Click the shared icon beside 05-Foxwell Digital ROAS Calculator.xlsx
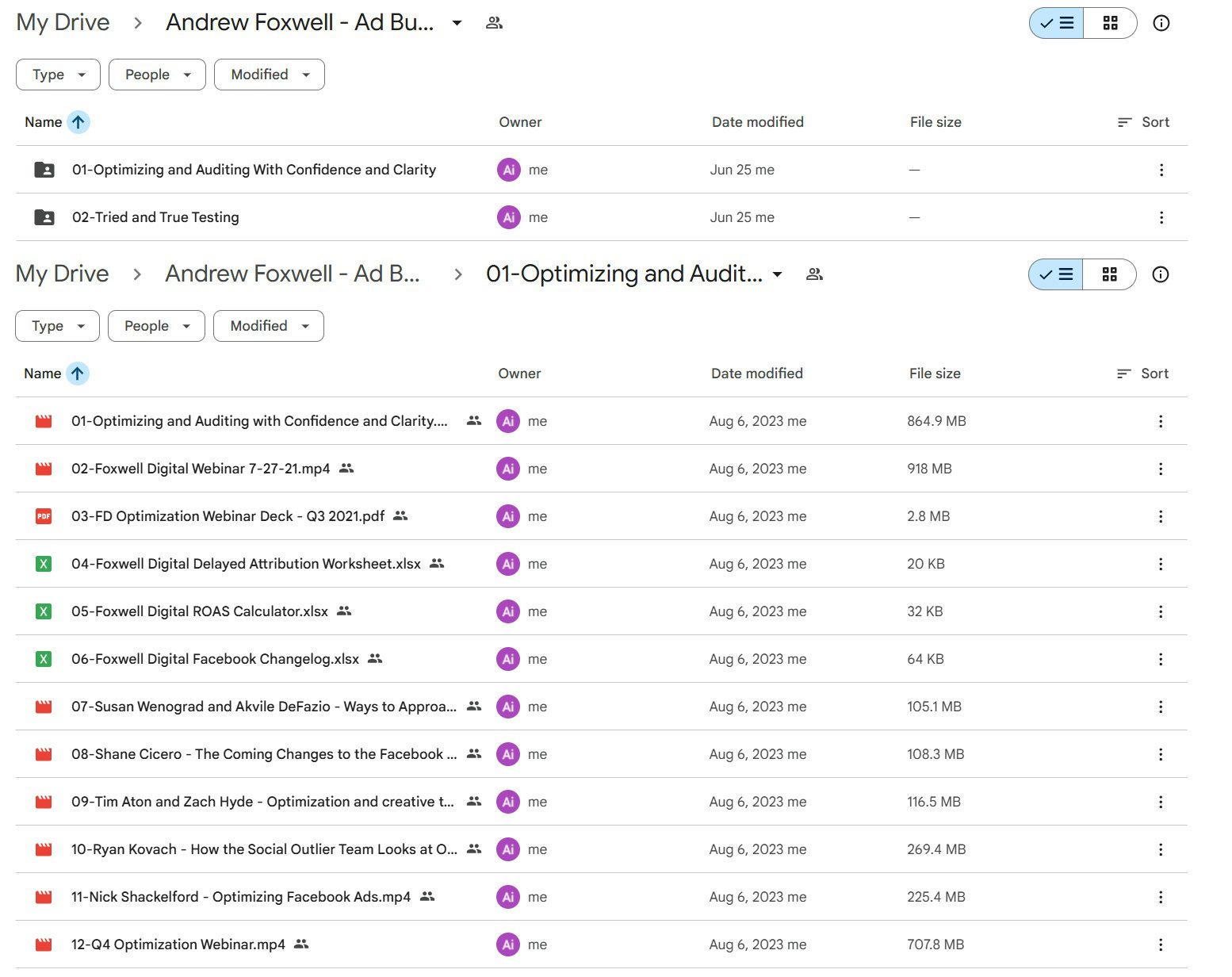Screen dimensions: 1232x977 coord(344,611)
